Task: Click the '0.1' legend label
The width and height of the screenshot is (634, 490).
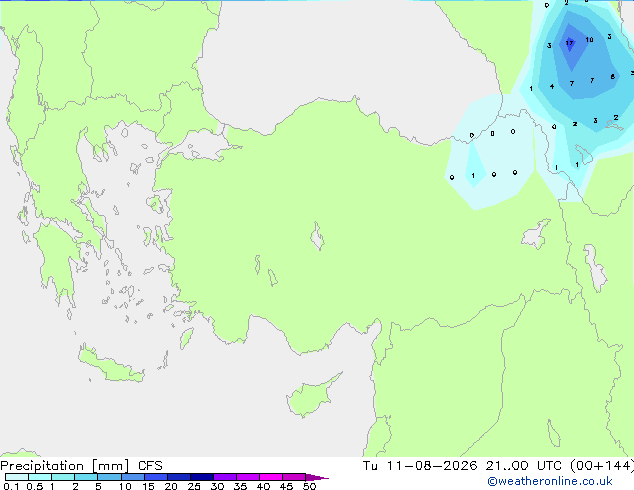Action: coord(11,486)
